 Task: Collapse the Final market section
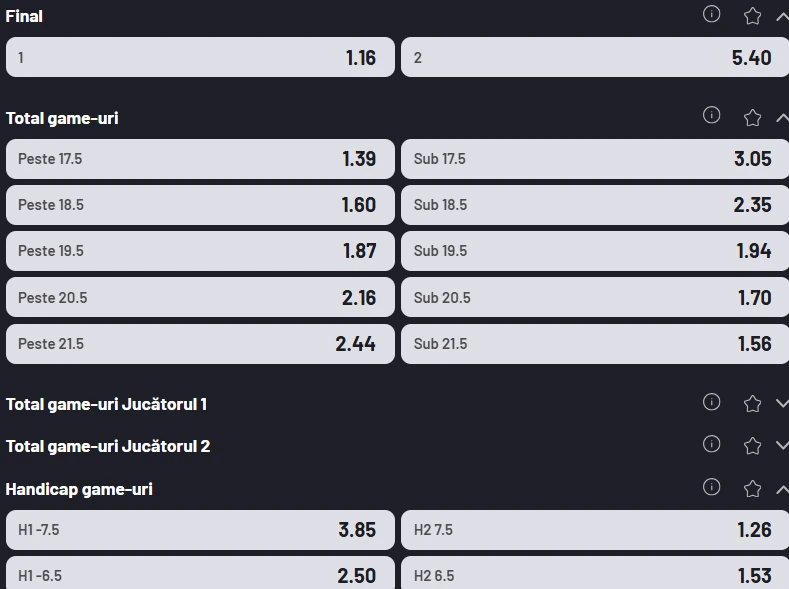pos(782,17)
